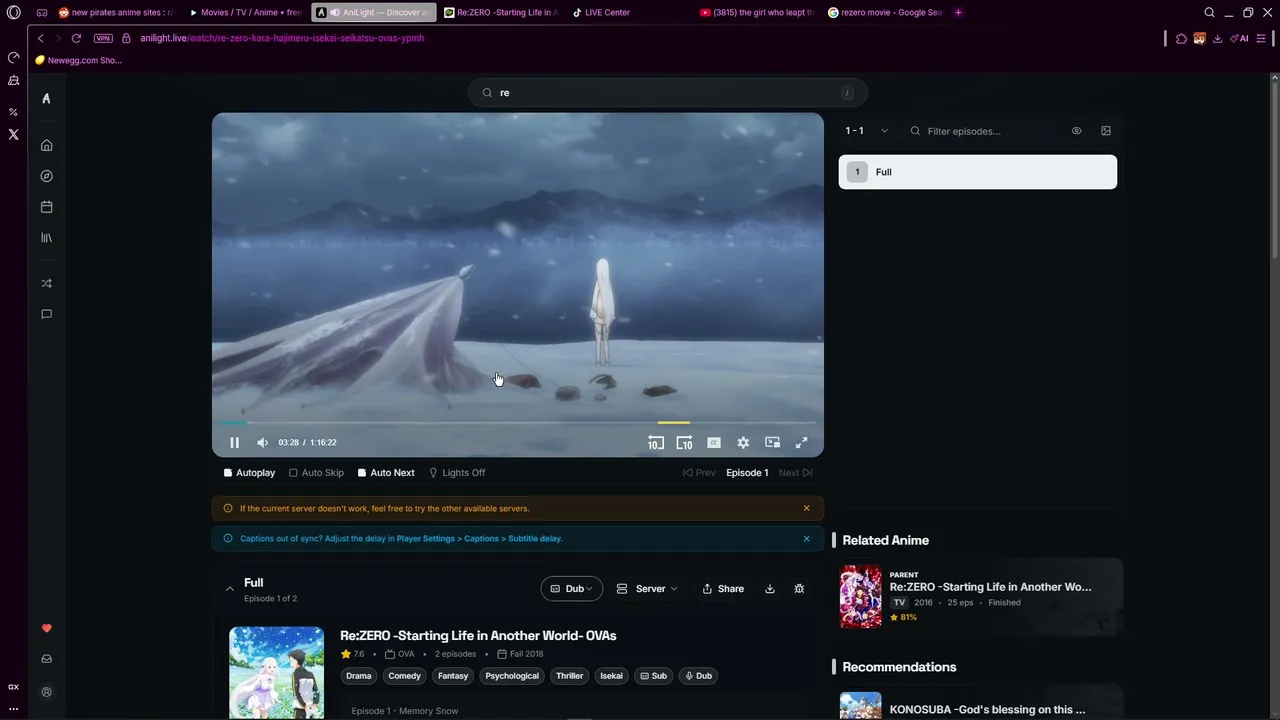Click the Share button
This screenshot has width=1280, height=720.
(723, 589)
